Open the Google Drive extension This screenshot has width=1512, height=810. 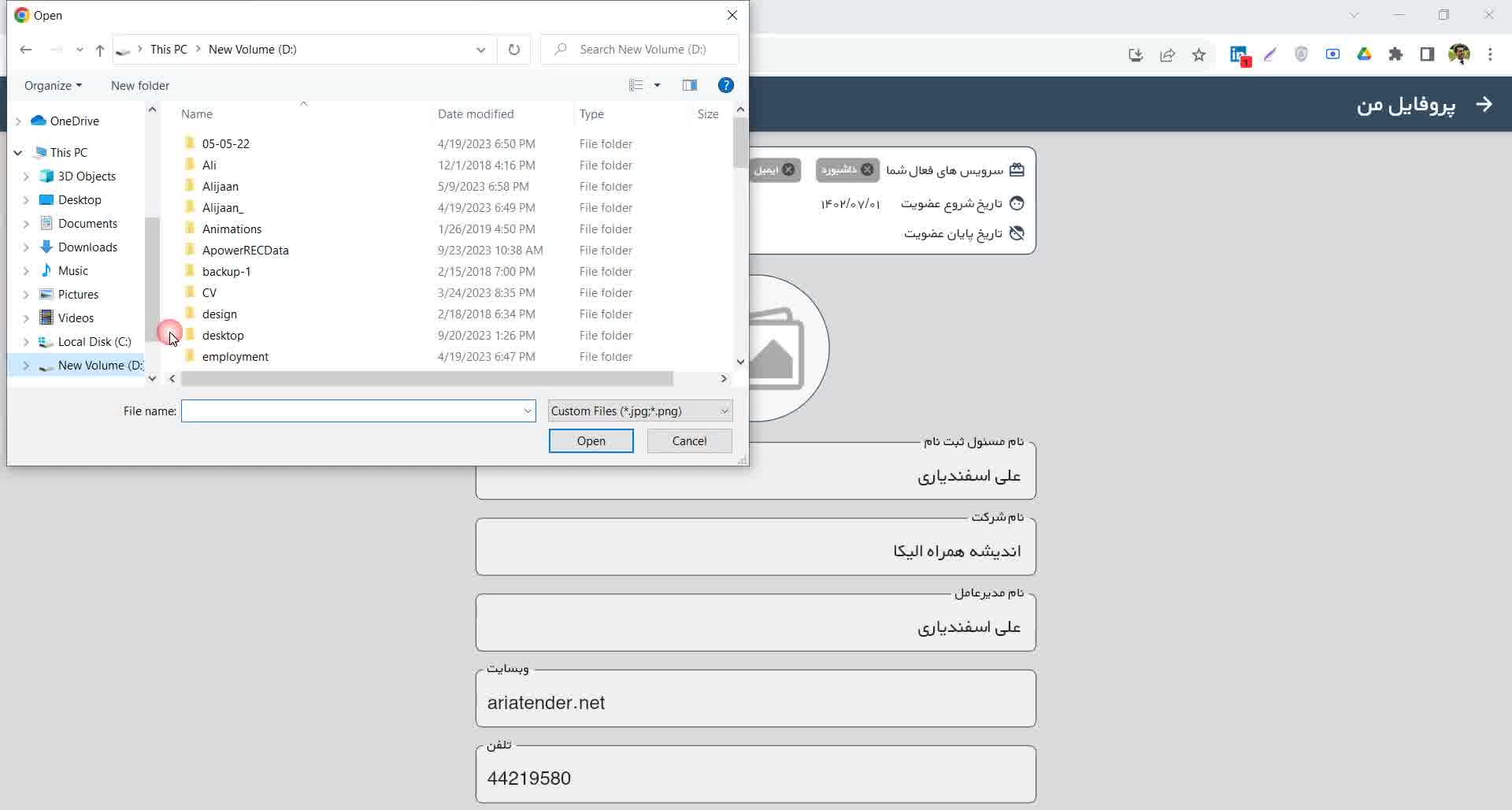point(1364,54)
